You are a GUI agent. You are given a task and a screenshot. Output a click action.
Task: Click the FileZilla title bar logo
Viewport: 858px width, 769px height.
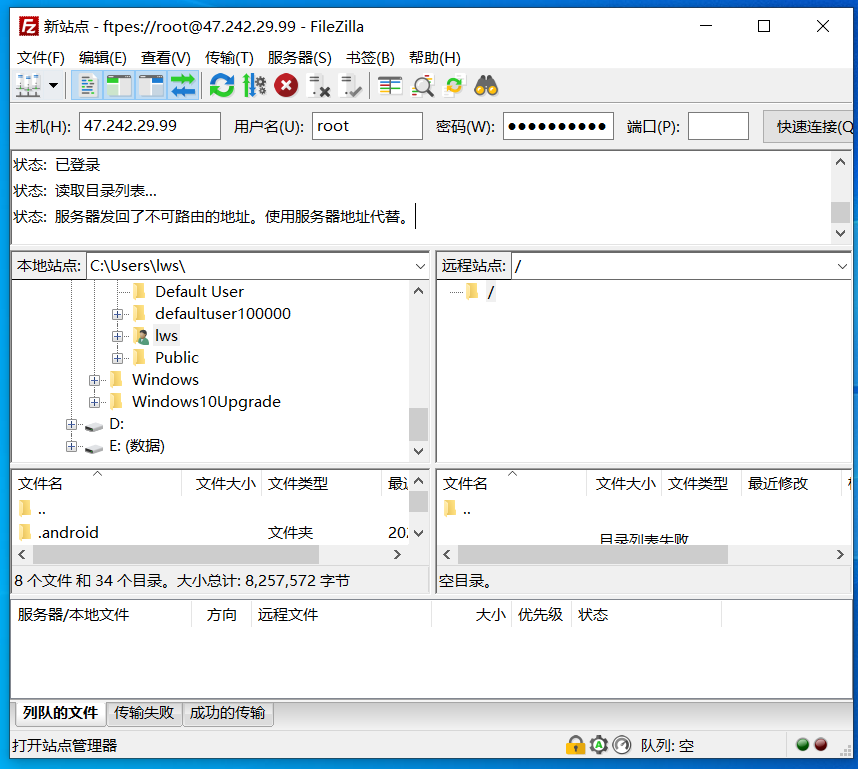tap(28, 26)
